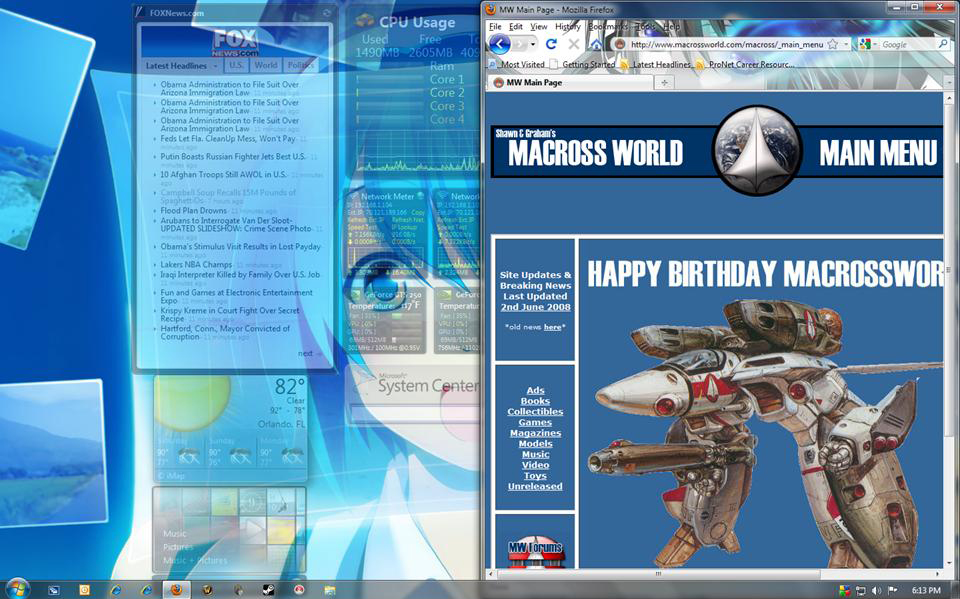Viewport: 960px width, 599px height.
Task: Open the Games link on Macross World
Action: tap(535, 423)
